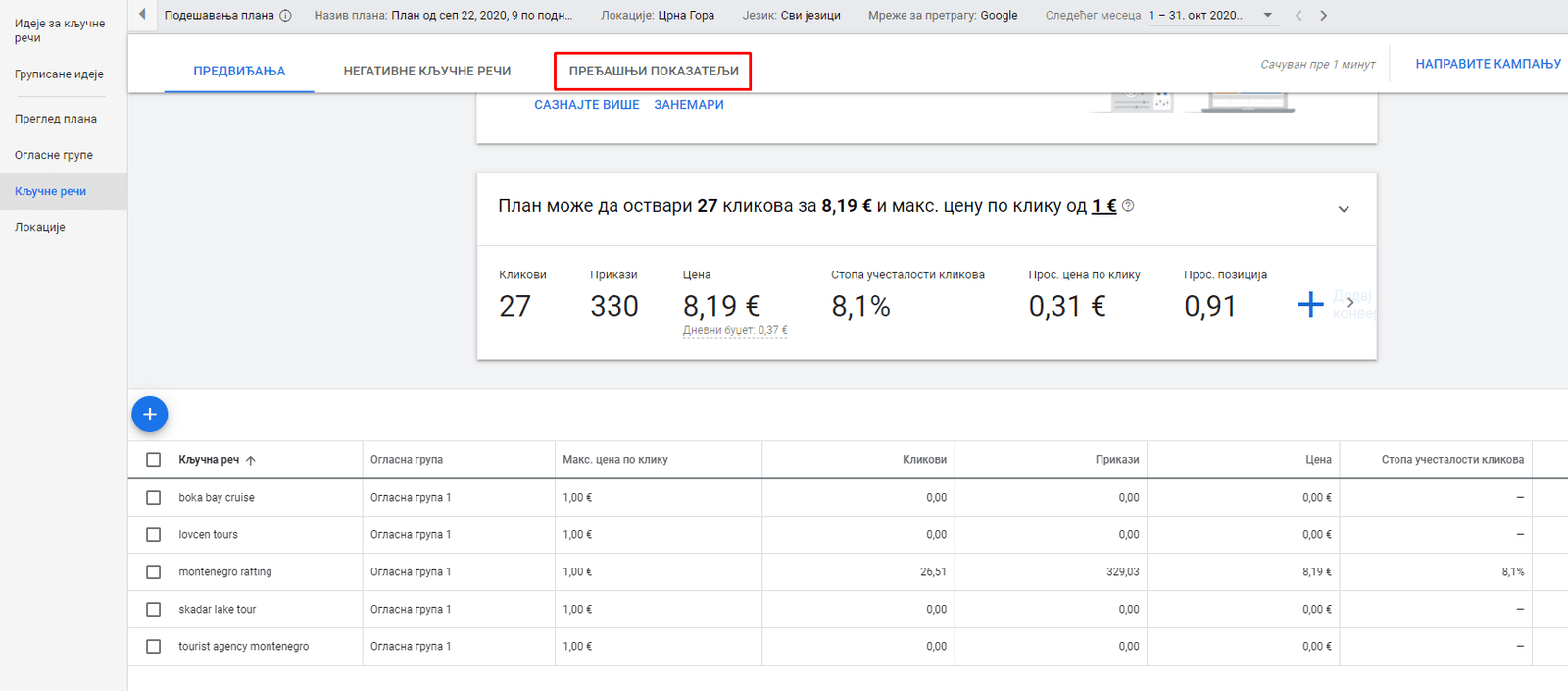
Task: Collapse the plan forecast summary card chevron
Action: (1344, 209)
